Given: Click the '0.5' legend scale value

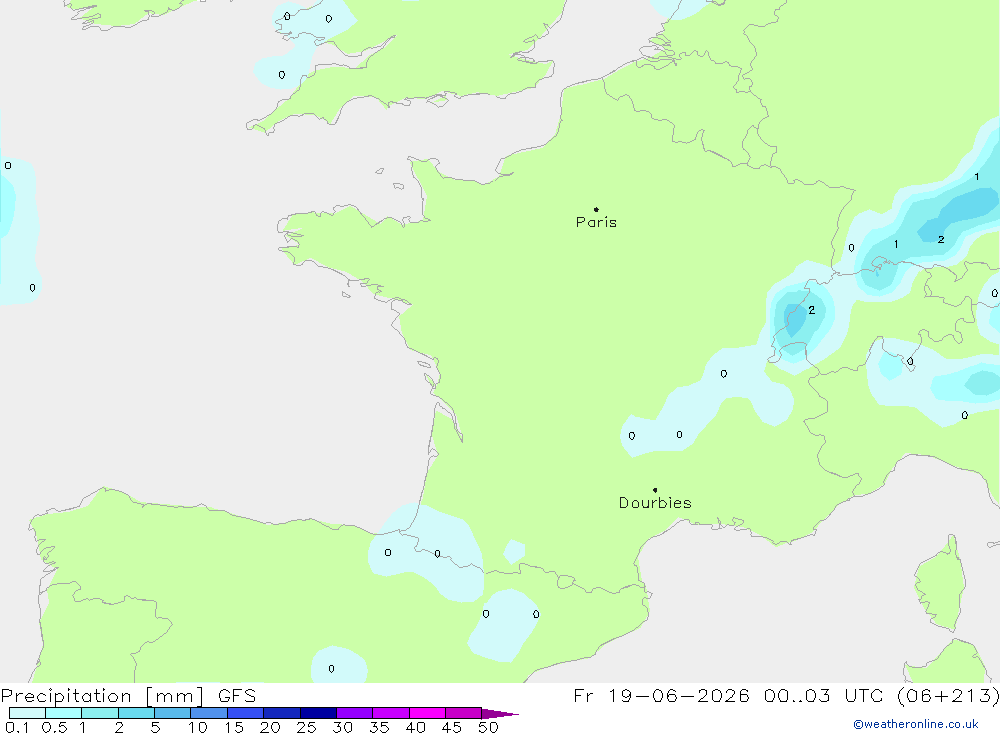Looking at the screenshot, I should click(54, 727).
